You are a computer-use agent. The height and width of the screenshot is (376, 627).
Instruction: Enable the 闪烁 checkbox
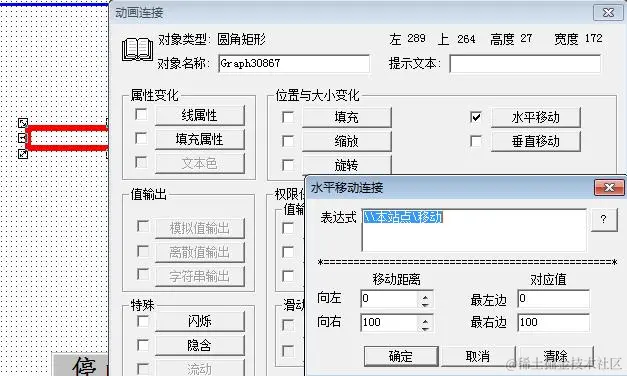[x=143, y=321]
